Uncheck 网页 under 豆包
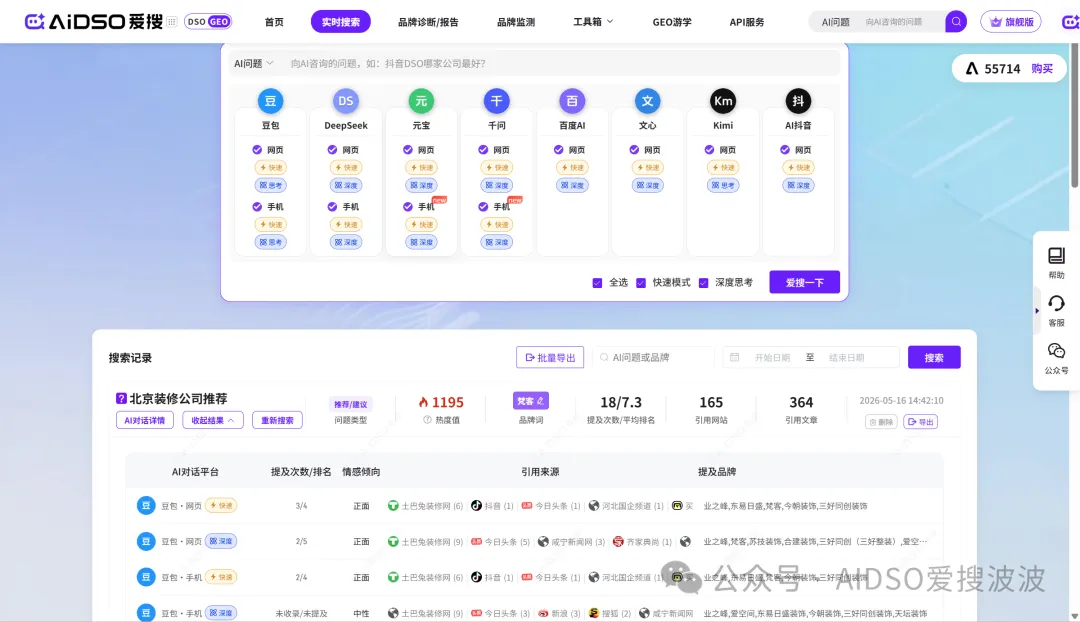The width and height of the screenshot is (1080, 622). [x=257, y=149]
